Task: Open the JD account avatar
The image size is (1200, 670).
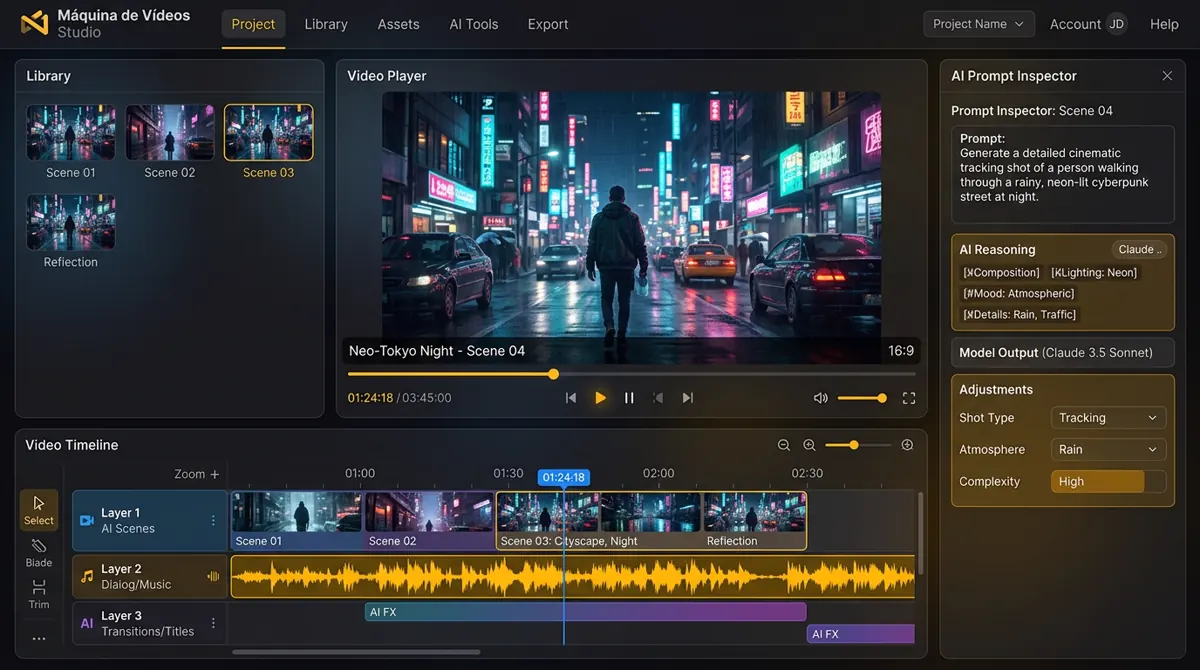Action: click(1116, 24)
